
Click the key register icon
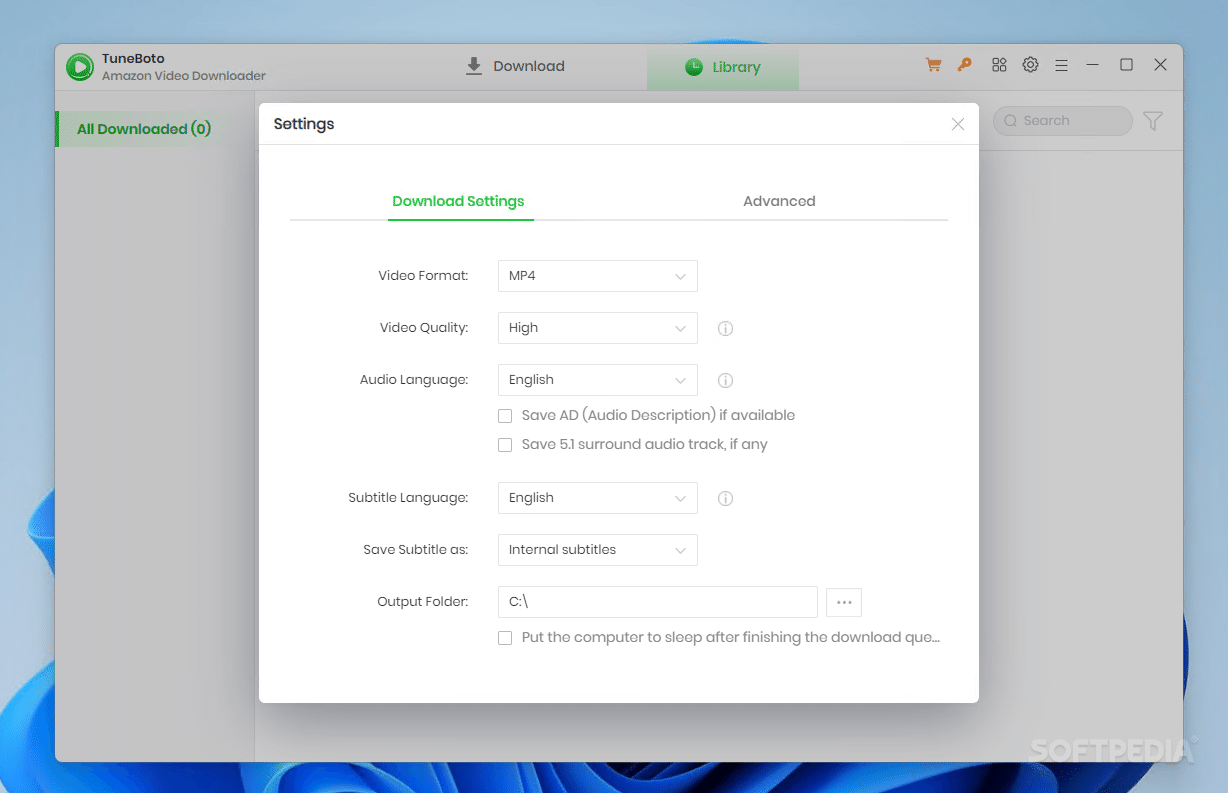(964, 65)
